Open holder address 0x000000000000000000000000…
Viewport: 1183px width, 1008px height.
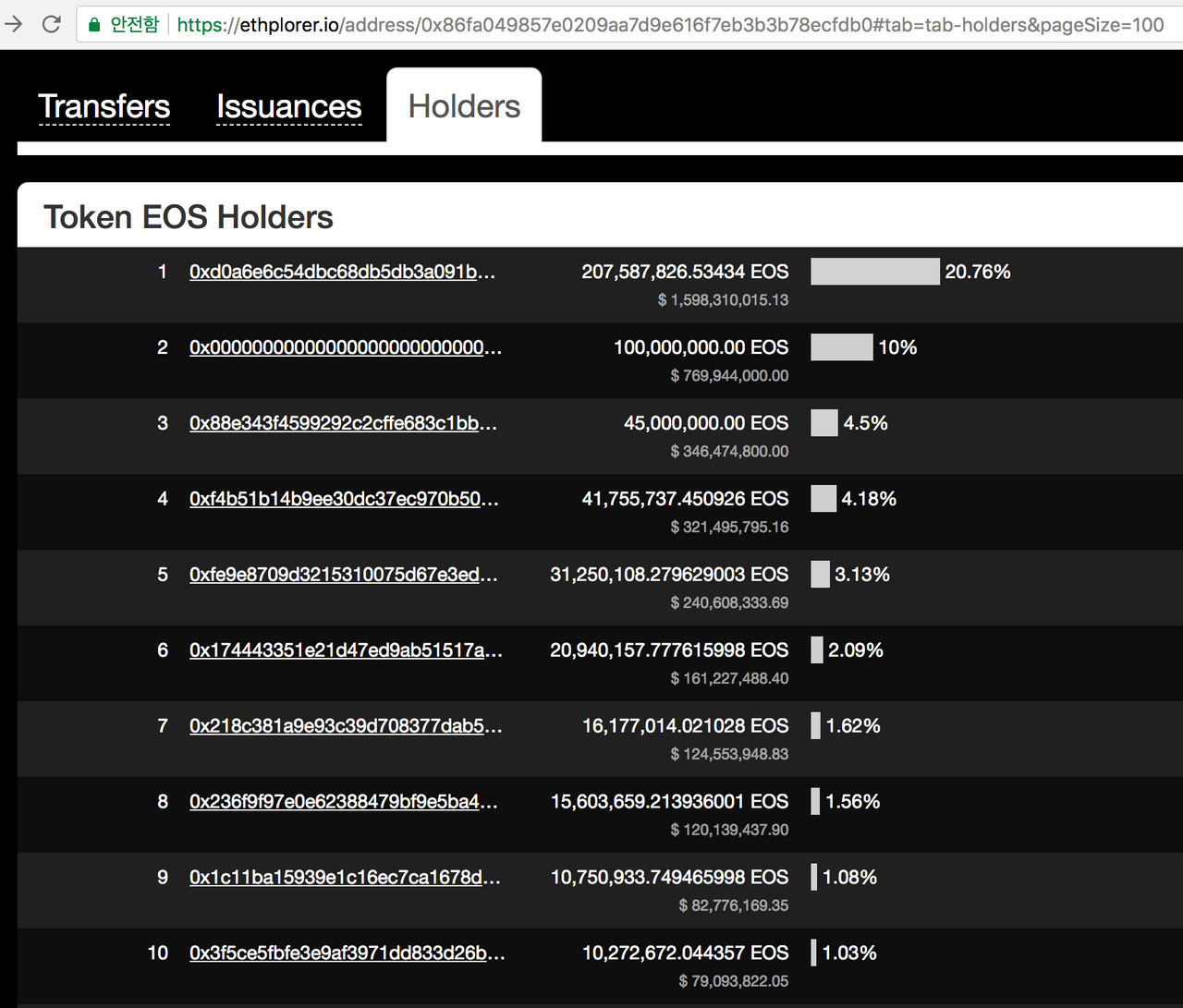point(346,347)
